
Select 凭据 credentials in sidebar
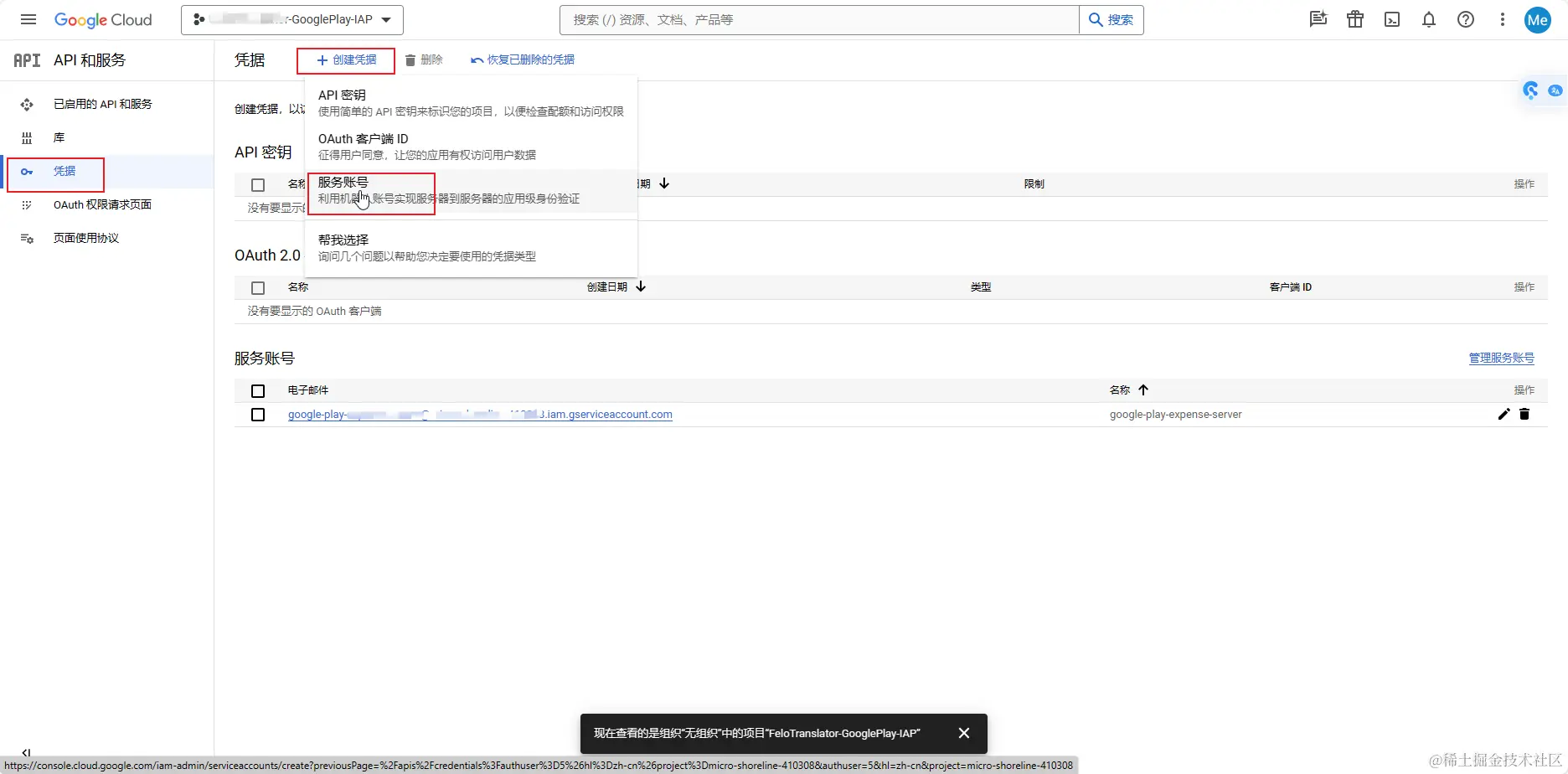pyautogui.click(x=64, y=171)
